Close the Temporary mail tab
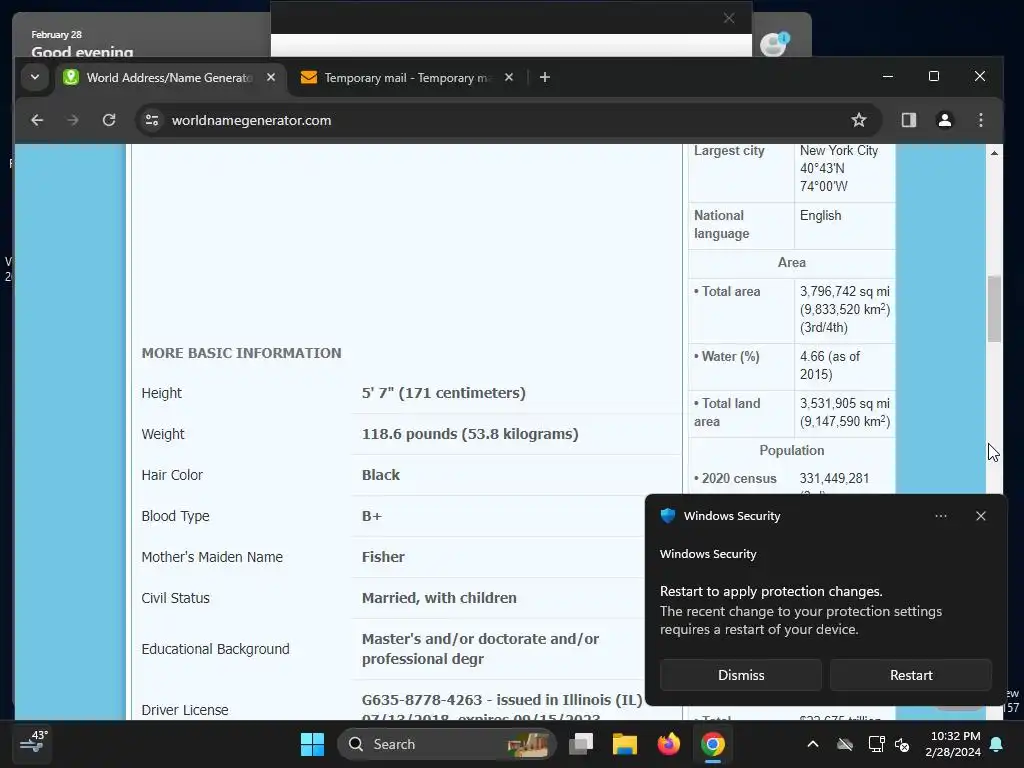 coord(509,77)
